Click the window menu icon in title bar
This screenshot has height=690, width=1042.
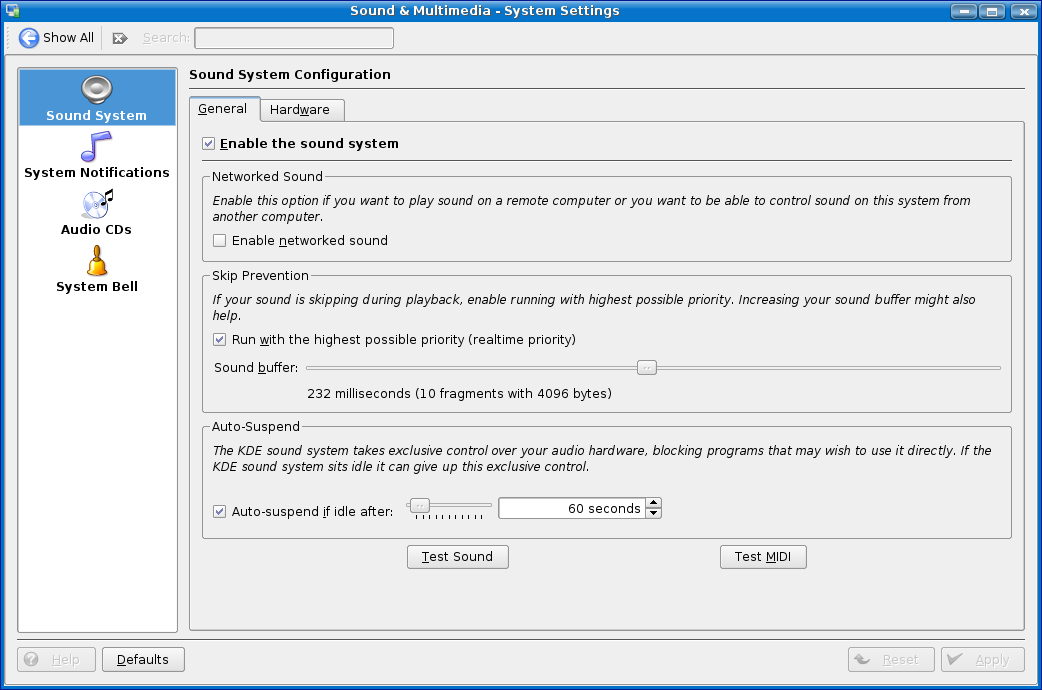pyautogui.click(x=12, y=11)
